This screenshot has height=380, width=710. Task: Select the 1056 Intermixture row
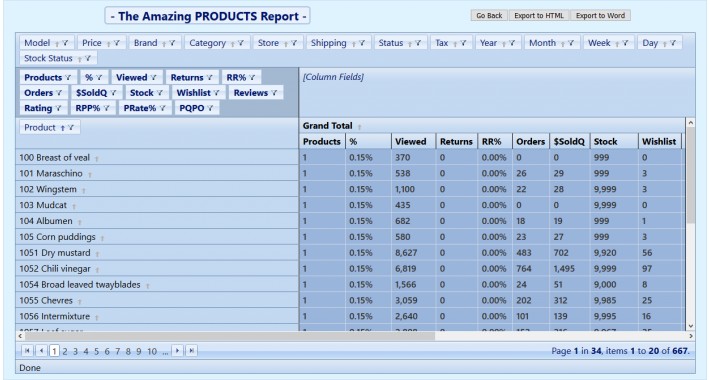click(157, 316)
